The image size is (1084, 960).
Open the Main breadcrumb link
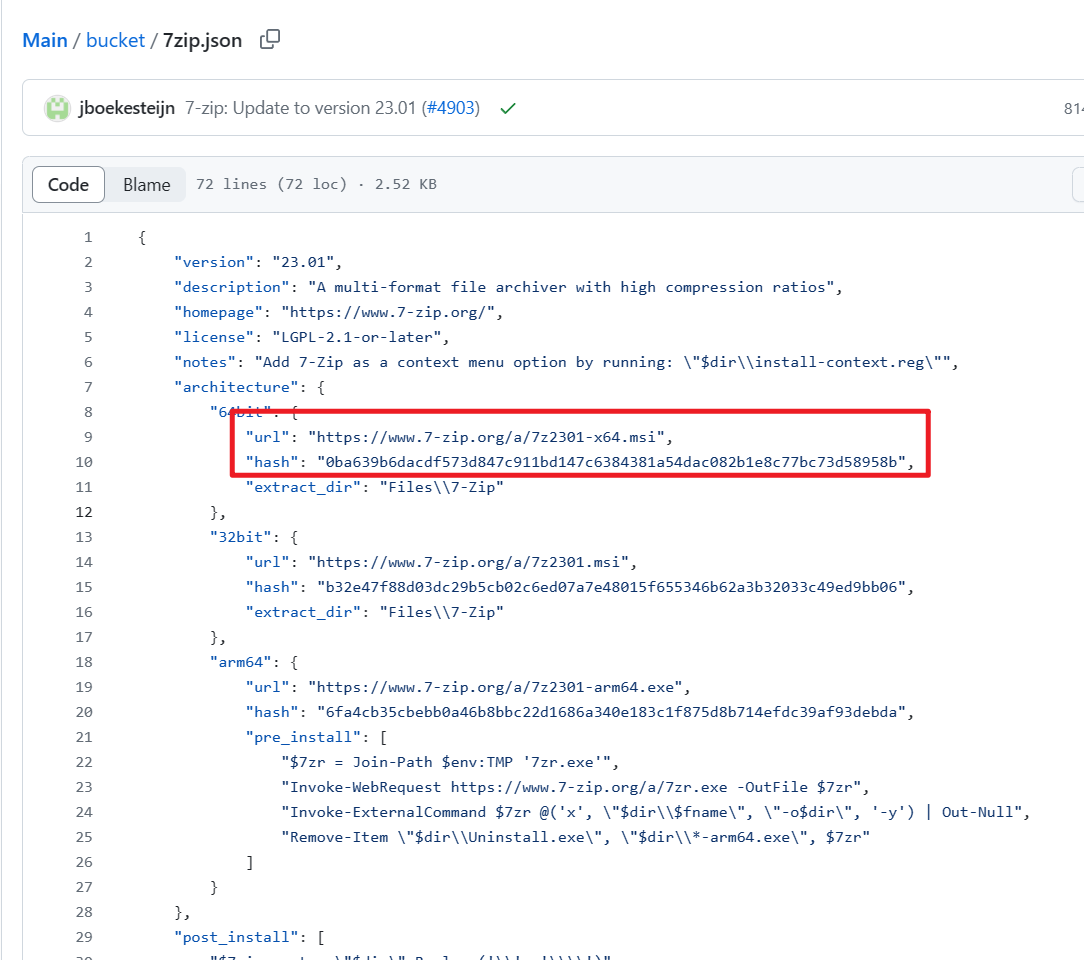click(45, 40)
